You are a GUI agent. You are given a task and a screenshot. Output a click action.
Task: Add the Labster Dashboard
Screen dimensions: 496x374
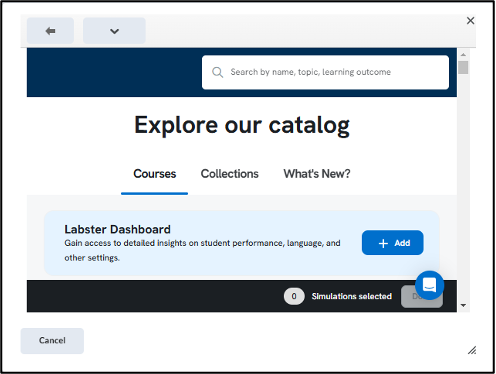(x=393, y=243)
